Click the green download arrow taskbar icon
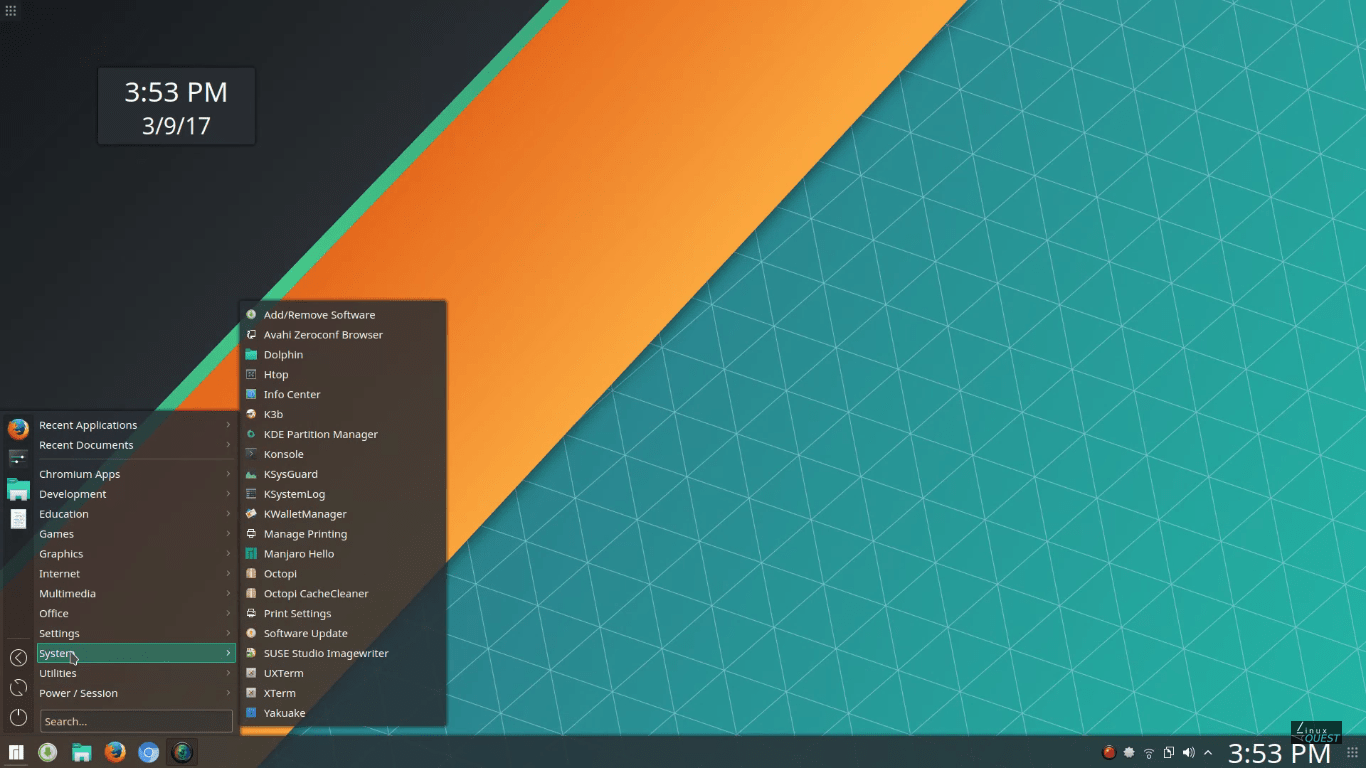The width and height of the screenshot is (1366, 768). 47,752
